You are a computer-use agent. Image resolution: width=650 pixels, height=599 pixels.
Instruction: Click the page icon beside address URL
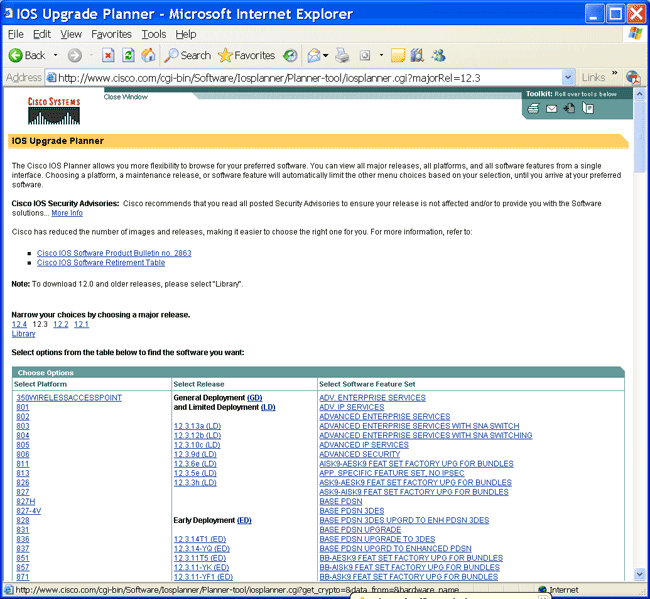[x=51, y=78]
